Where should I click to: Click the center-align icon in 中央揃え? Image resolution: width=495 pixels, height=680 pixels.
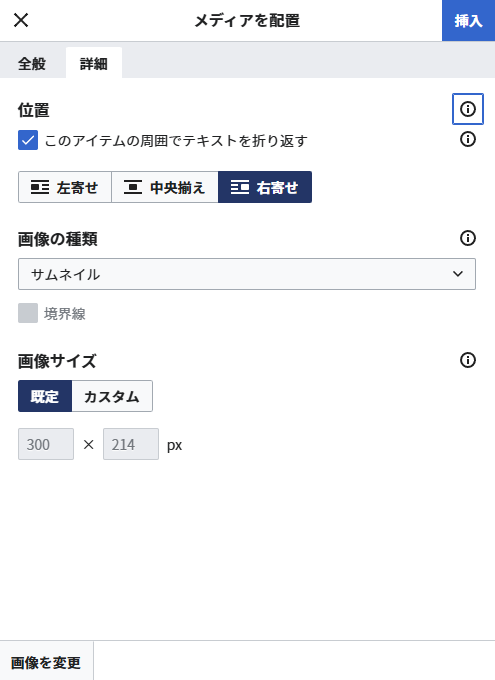[133, 187]
